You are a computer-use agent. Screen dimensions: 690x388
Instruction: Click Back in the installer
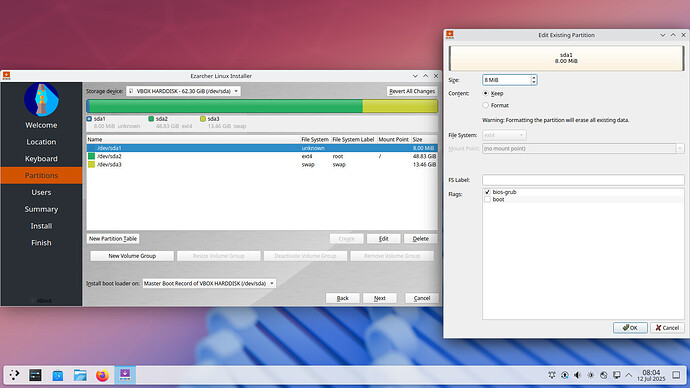(x=343, y=298)
